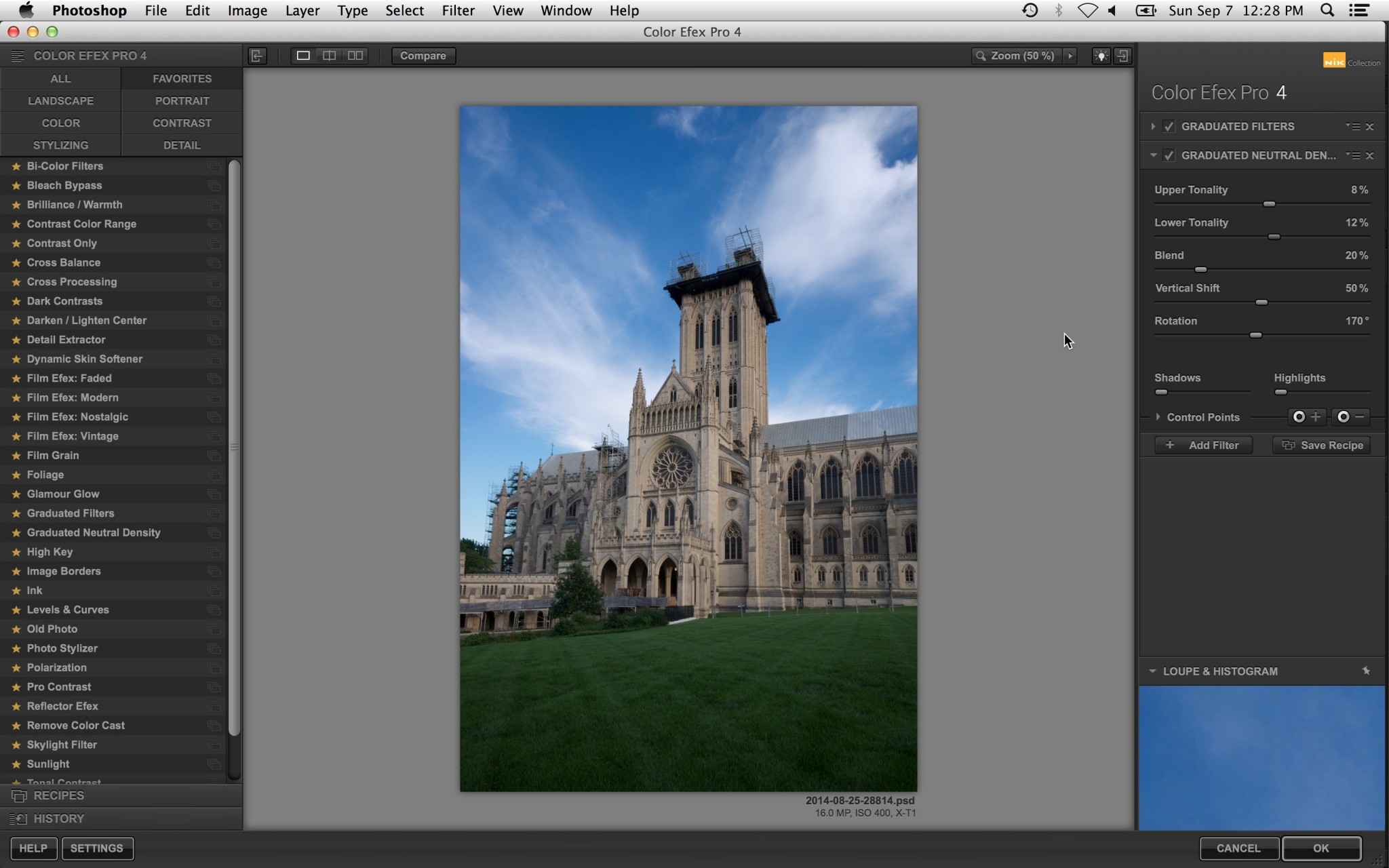Open the Layer menu
1389x868 pixels.
pyautogui.click(x=302, y=10)
